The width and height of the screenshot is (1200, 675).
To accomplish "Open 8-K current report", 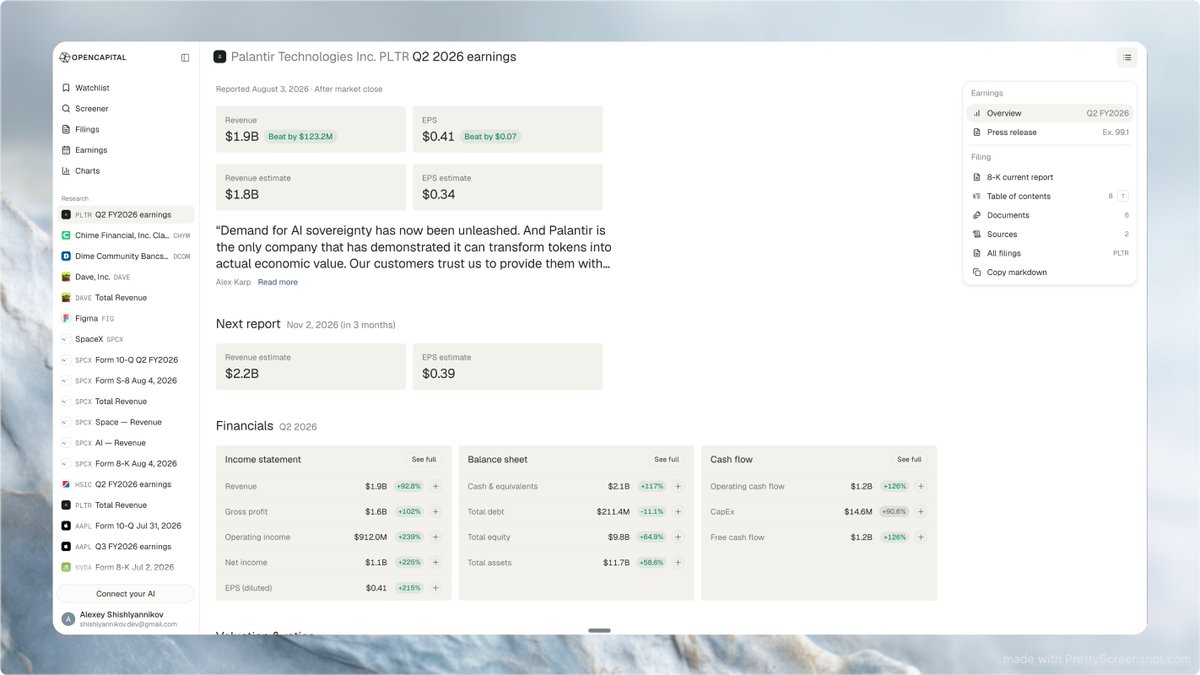I will pos(1050,177).
